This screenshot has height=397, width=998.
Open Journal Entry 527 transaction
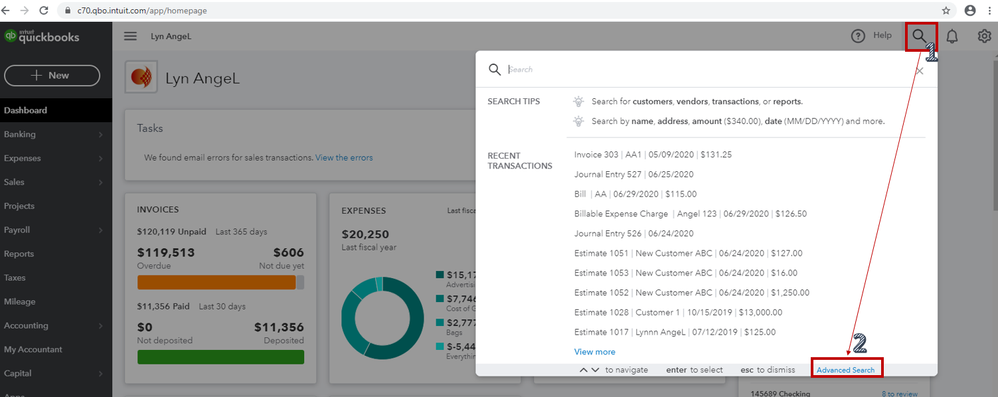(634, 174)
